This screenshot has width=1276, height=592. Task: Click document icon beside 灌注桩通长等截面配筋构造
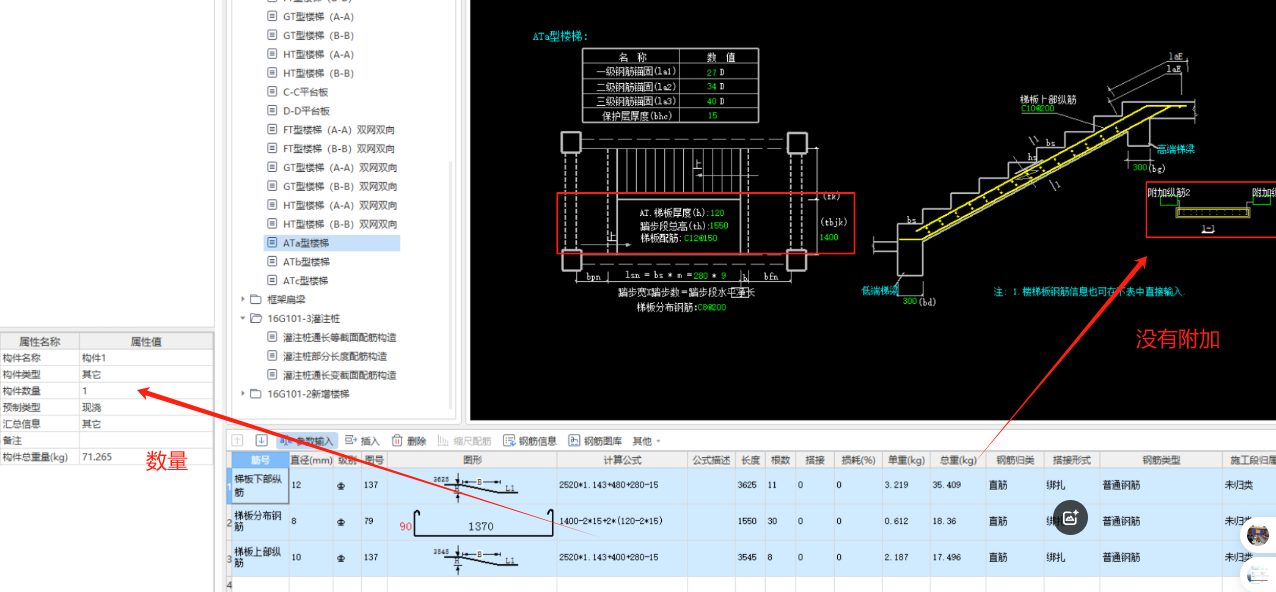tap(272, 337)
